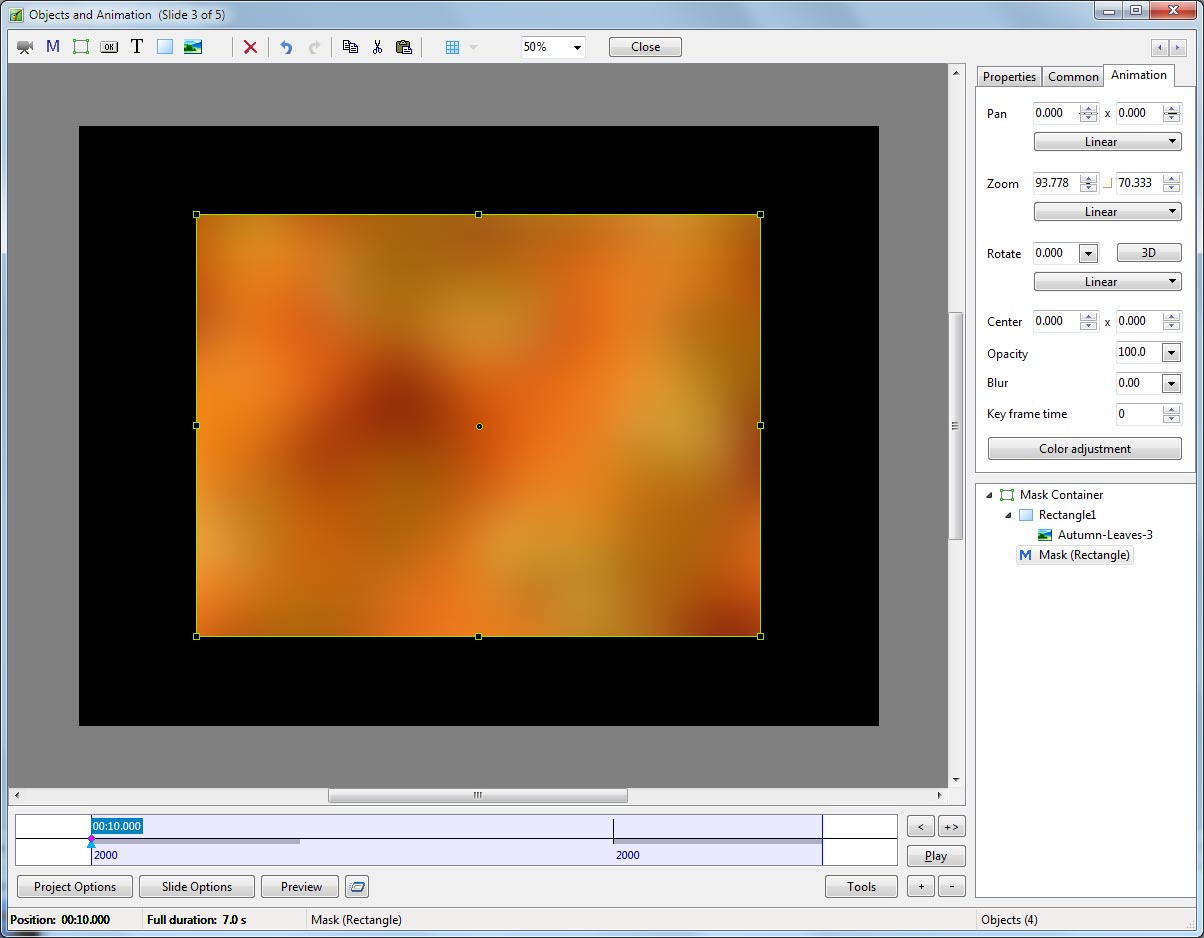
Task: Add a Button object (OK icon)
Action: (109, 47)
